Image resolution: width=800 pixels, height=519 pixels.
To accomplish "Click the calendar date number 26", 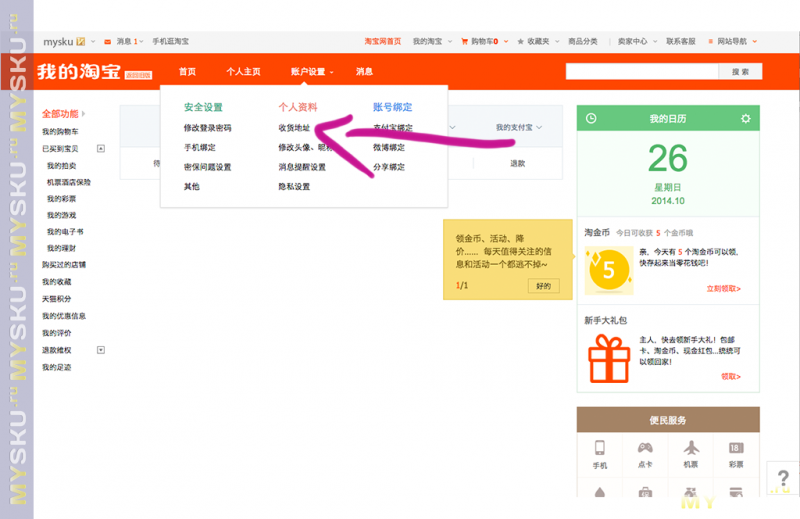I will [x=668, y=158].
